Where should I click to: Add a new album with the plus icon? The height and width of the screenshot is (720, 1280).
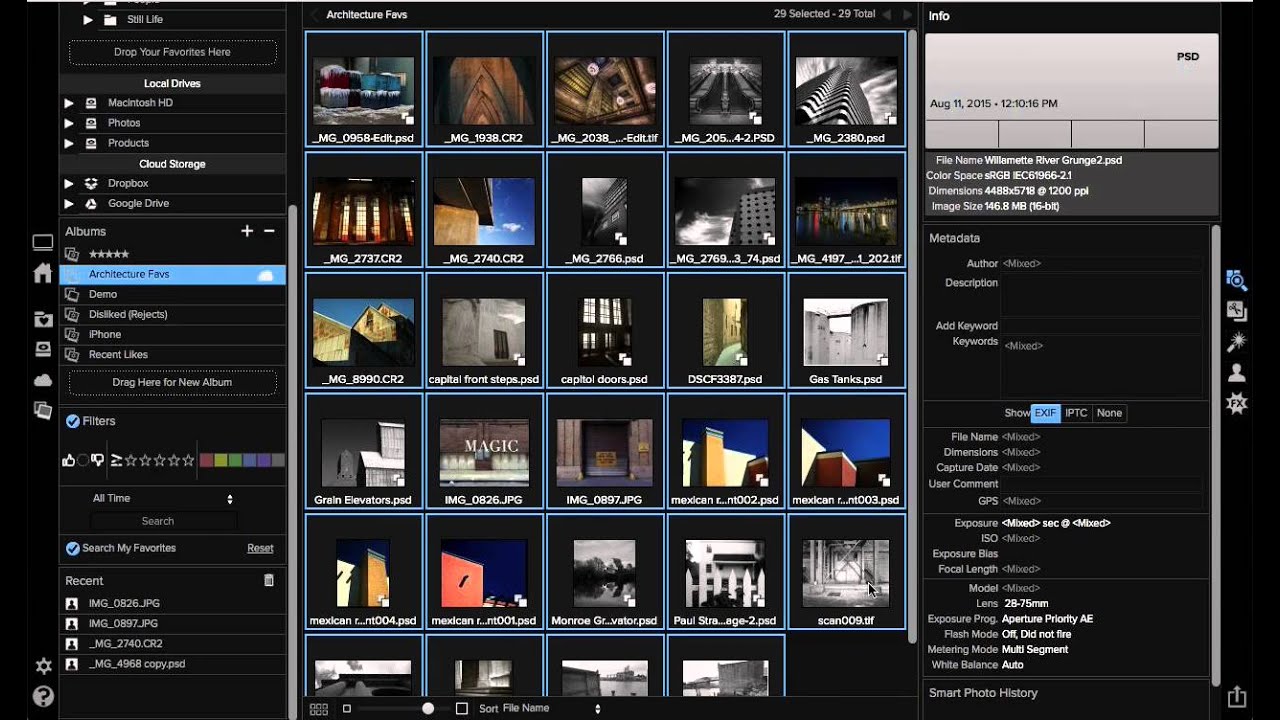pos(247,231)
